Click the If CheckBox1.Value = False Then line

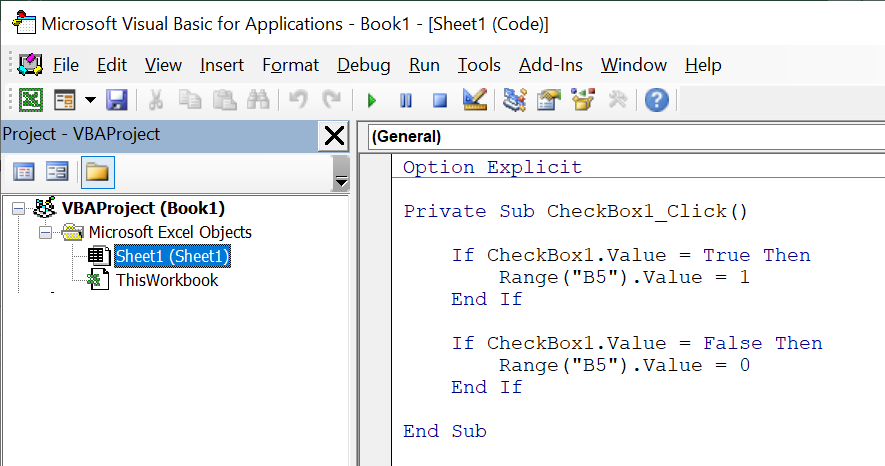coord(637,344)
